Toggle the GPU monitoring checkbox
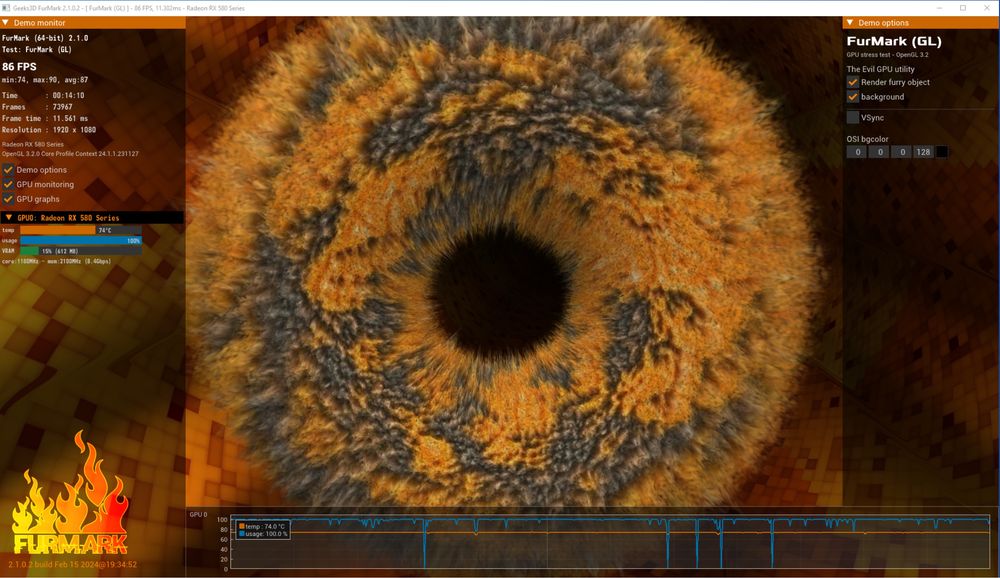Image resolution: width=1000 pixels, height=578 pixels. click(x=8, y=184)
